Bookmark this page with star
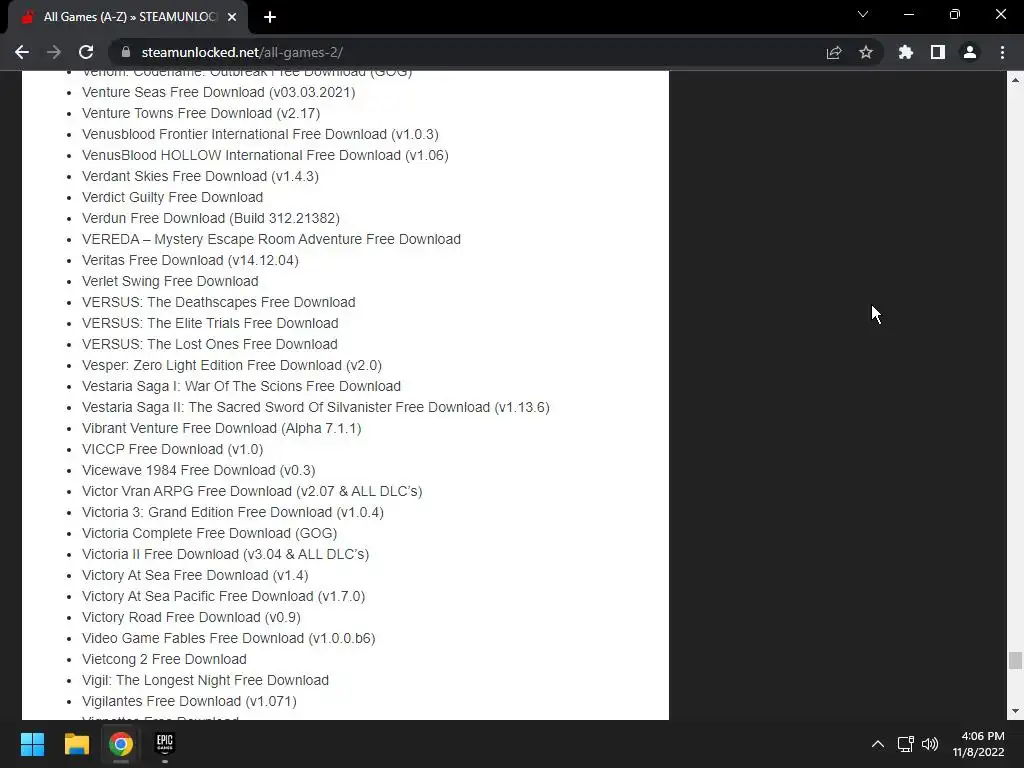This screenshot has height=768, width=1024. [865, 52]
